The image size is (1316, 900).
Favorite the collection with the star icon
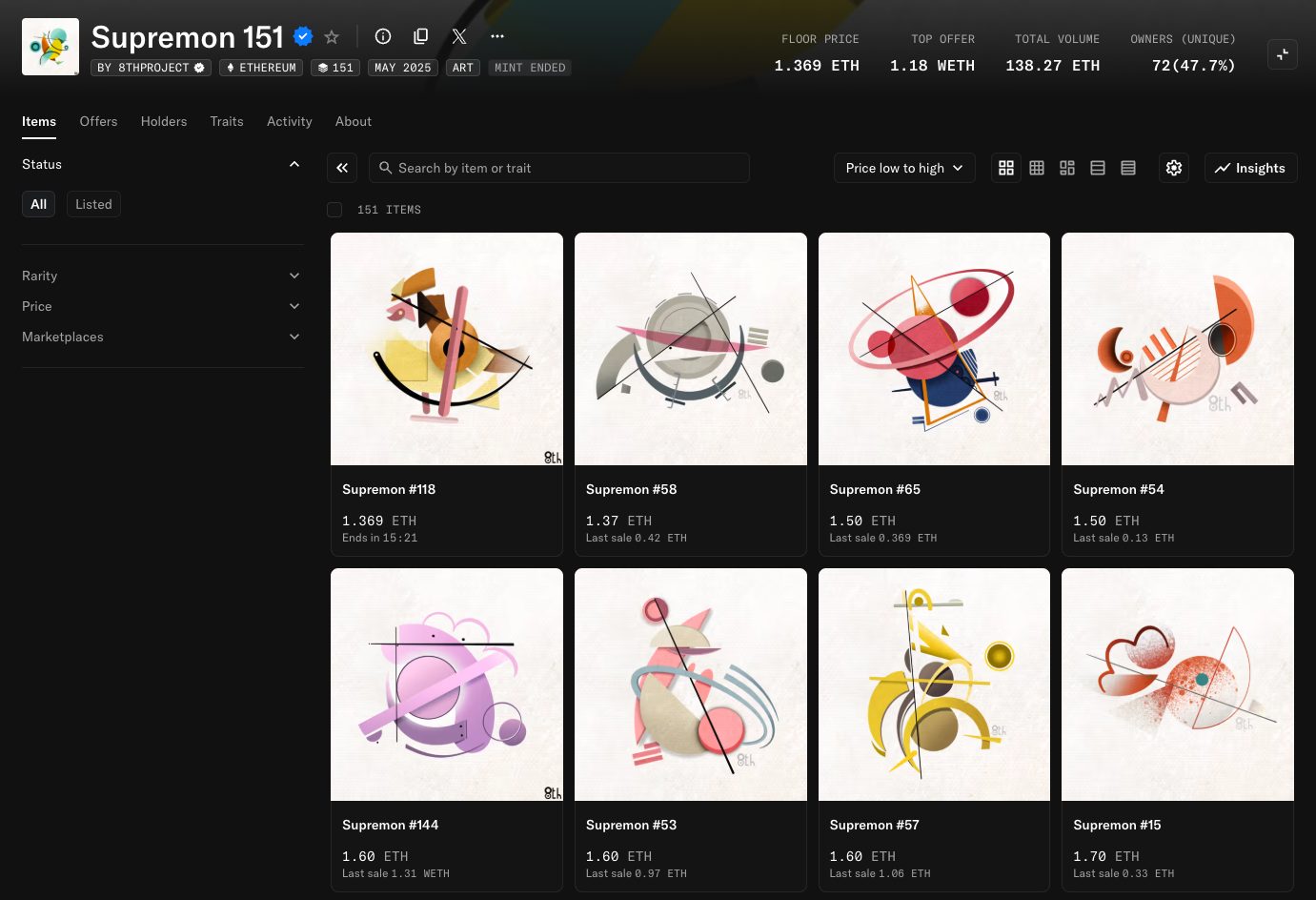tap(332, 37)
